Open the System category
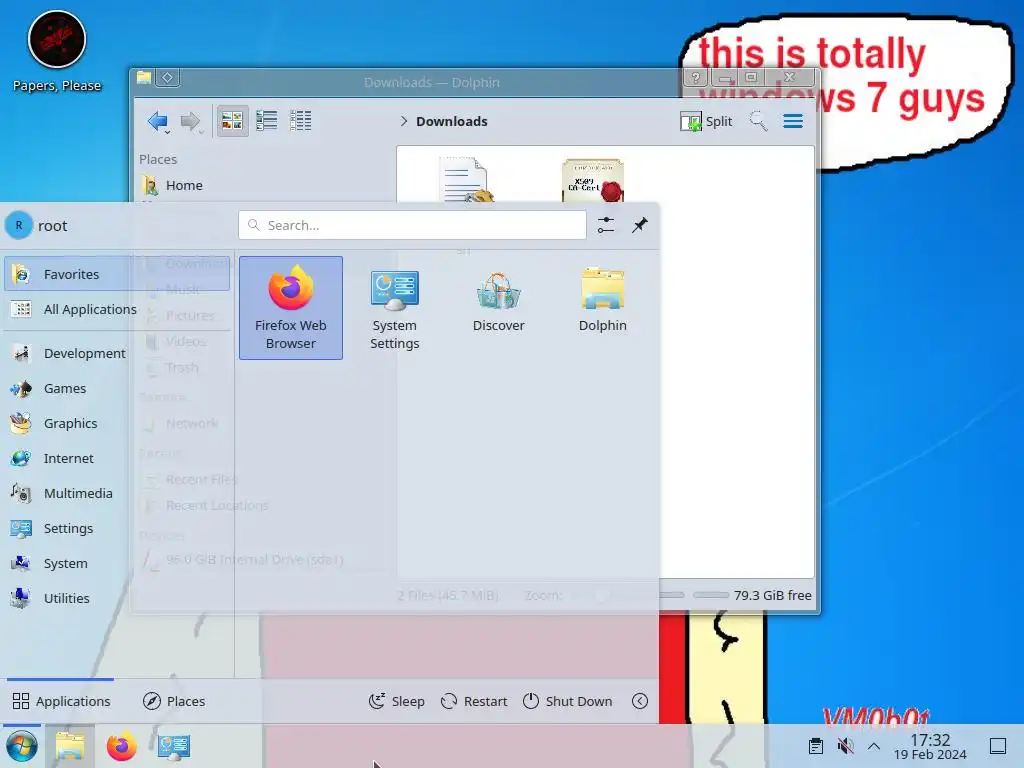Screen dimensions: 1024x768 (117, 563)
